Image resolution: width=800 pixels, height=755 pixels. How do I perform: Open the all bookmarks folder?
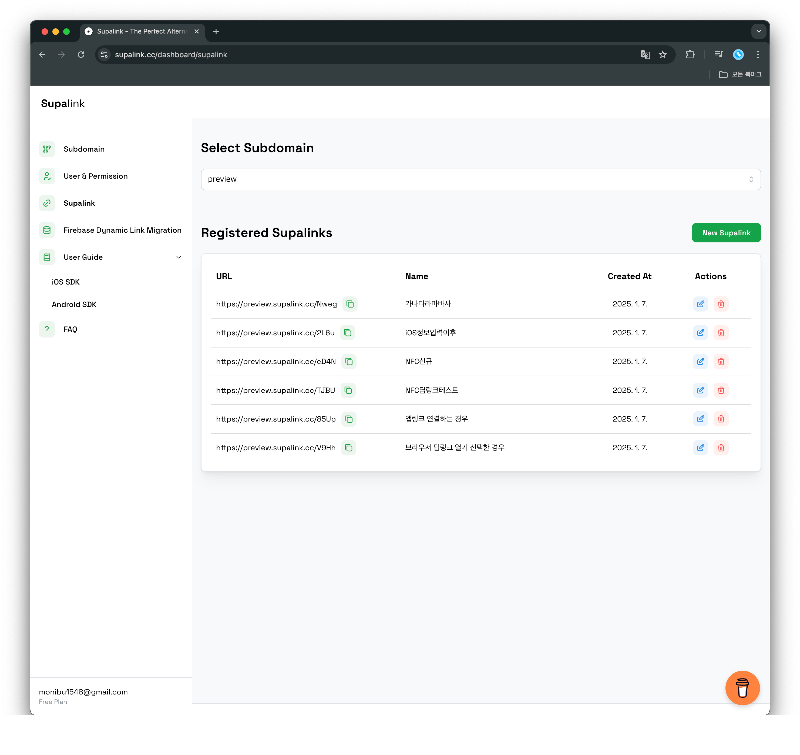(x=740, y=74)
